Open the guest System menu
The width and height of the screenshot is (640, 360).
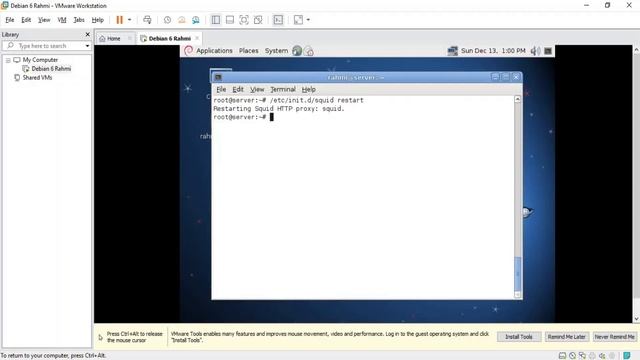(x=276, y=51)
